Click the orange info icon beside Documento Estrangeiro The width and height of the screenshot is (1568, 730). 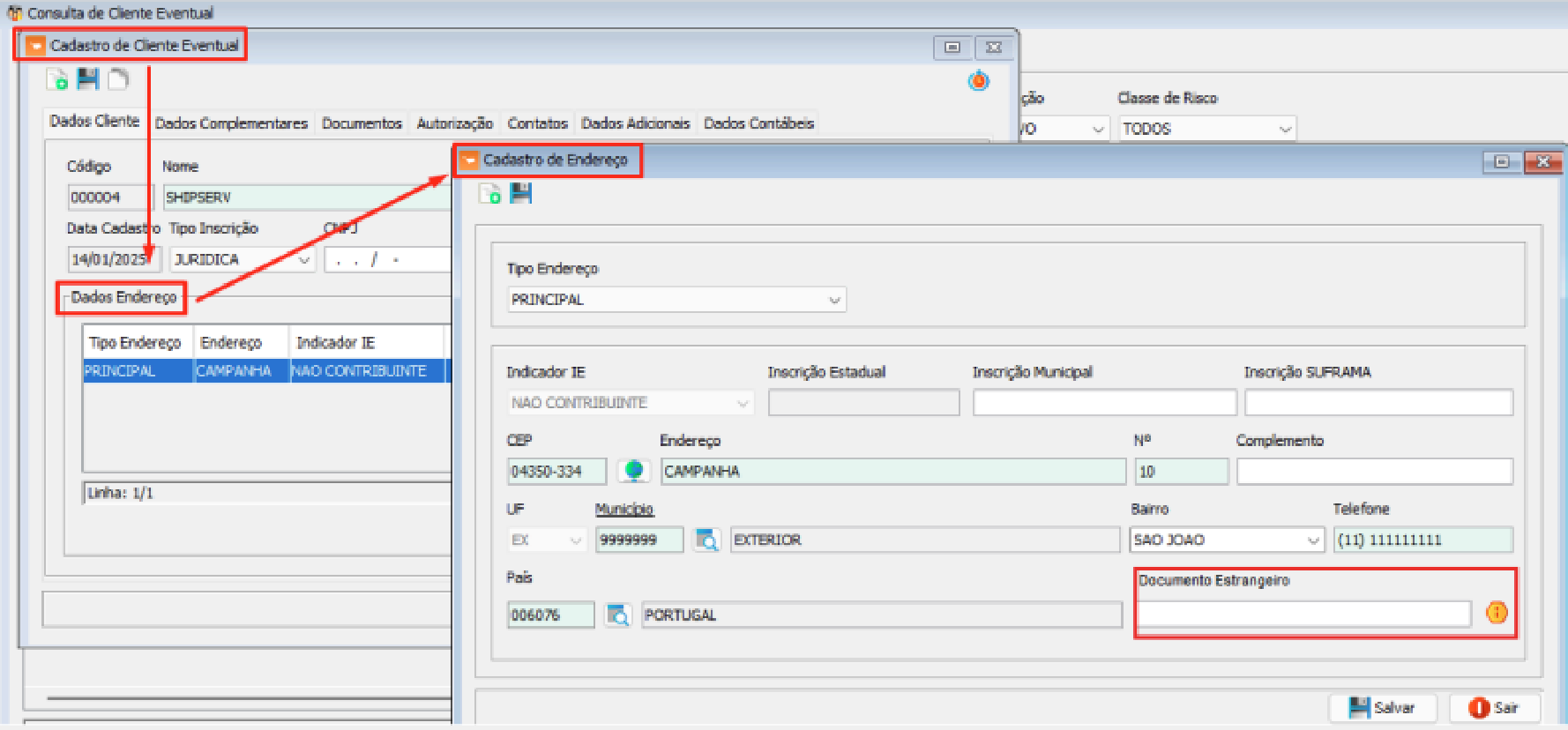click(x=1497, y=613)
